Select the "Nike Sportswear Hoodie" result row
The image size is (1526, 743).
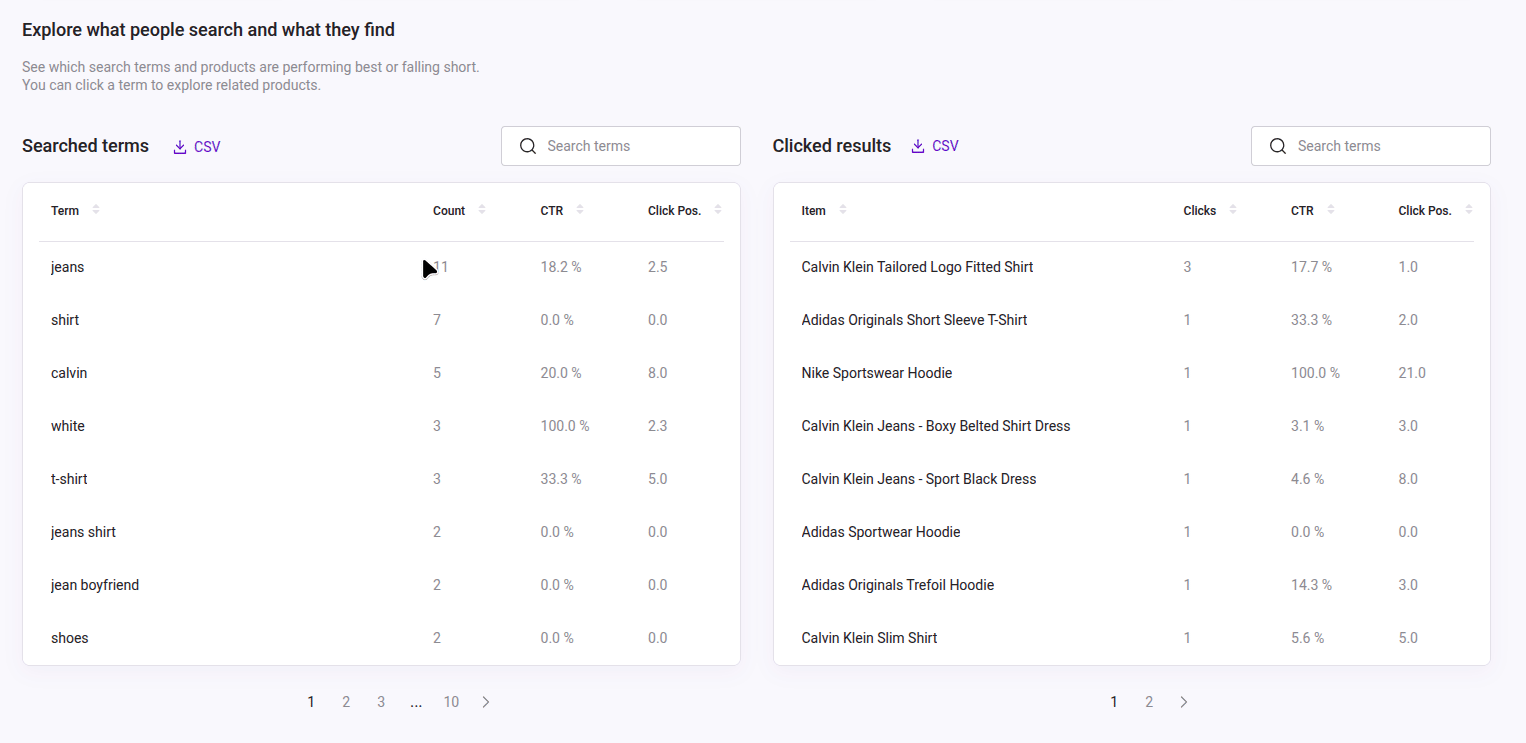(x=877, y=372)
